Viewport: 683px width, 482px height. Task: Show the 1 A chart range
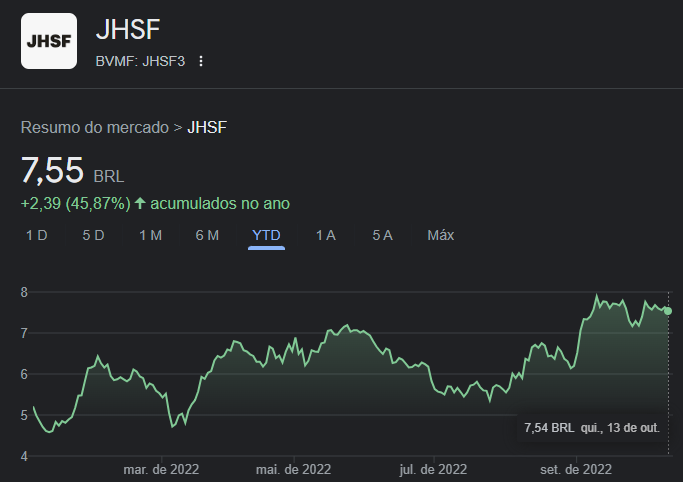click(325, 236)
